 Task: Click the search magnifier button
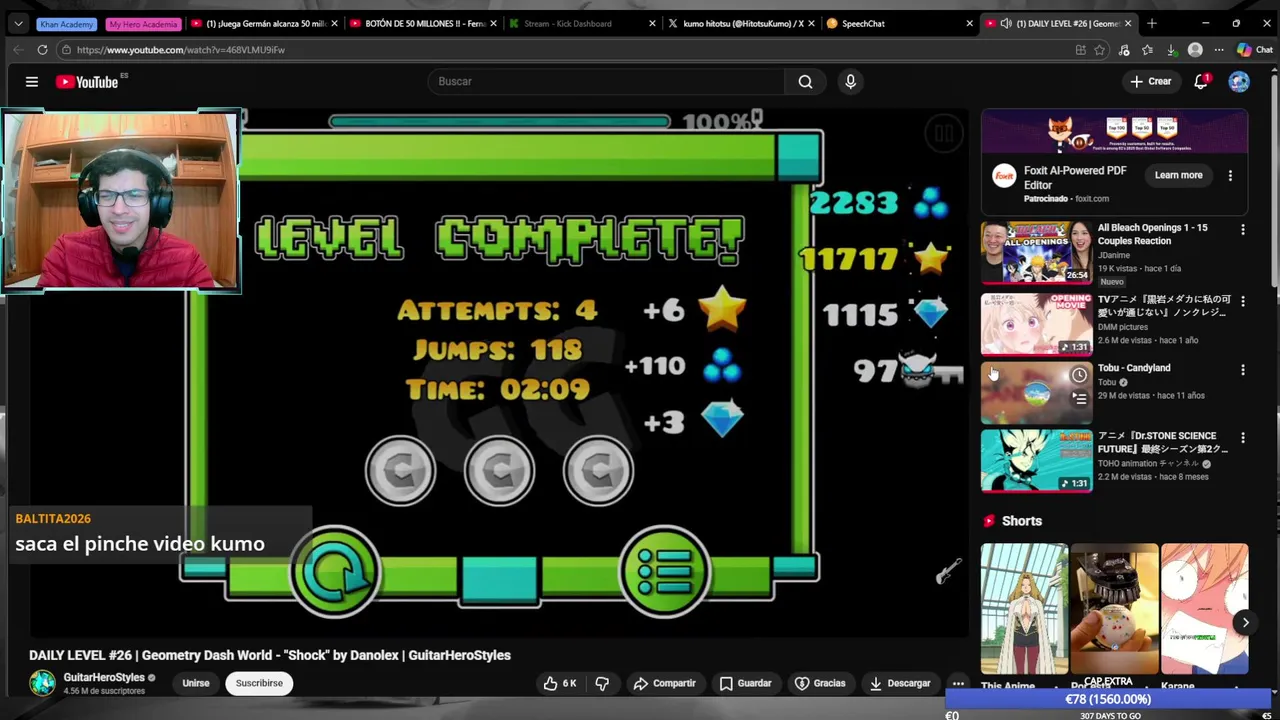click(x=805, y=81)
